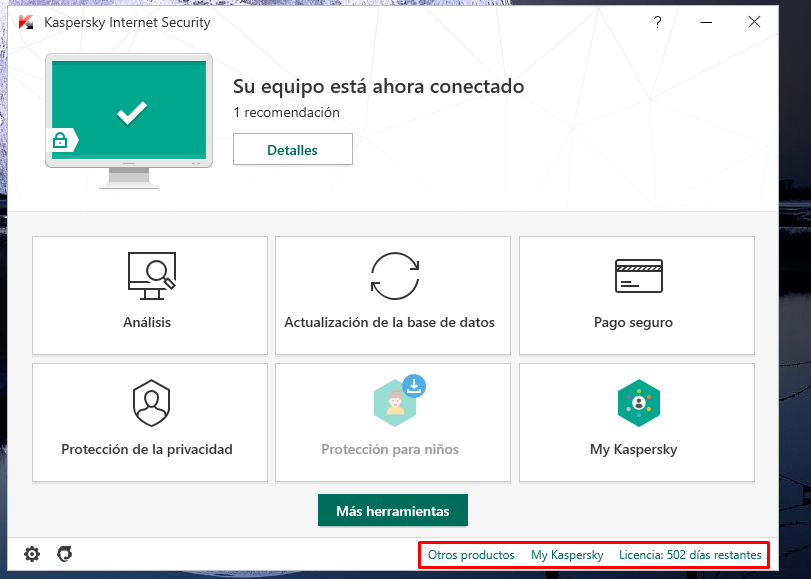This screenshot has height=579, width=811.
Task: Open Licencia: 502 días restantes link
Action: 690,555
